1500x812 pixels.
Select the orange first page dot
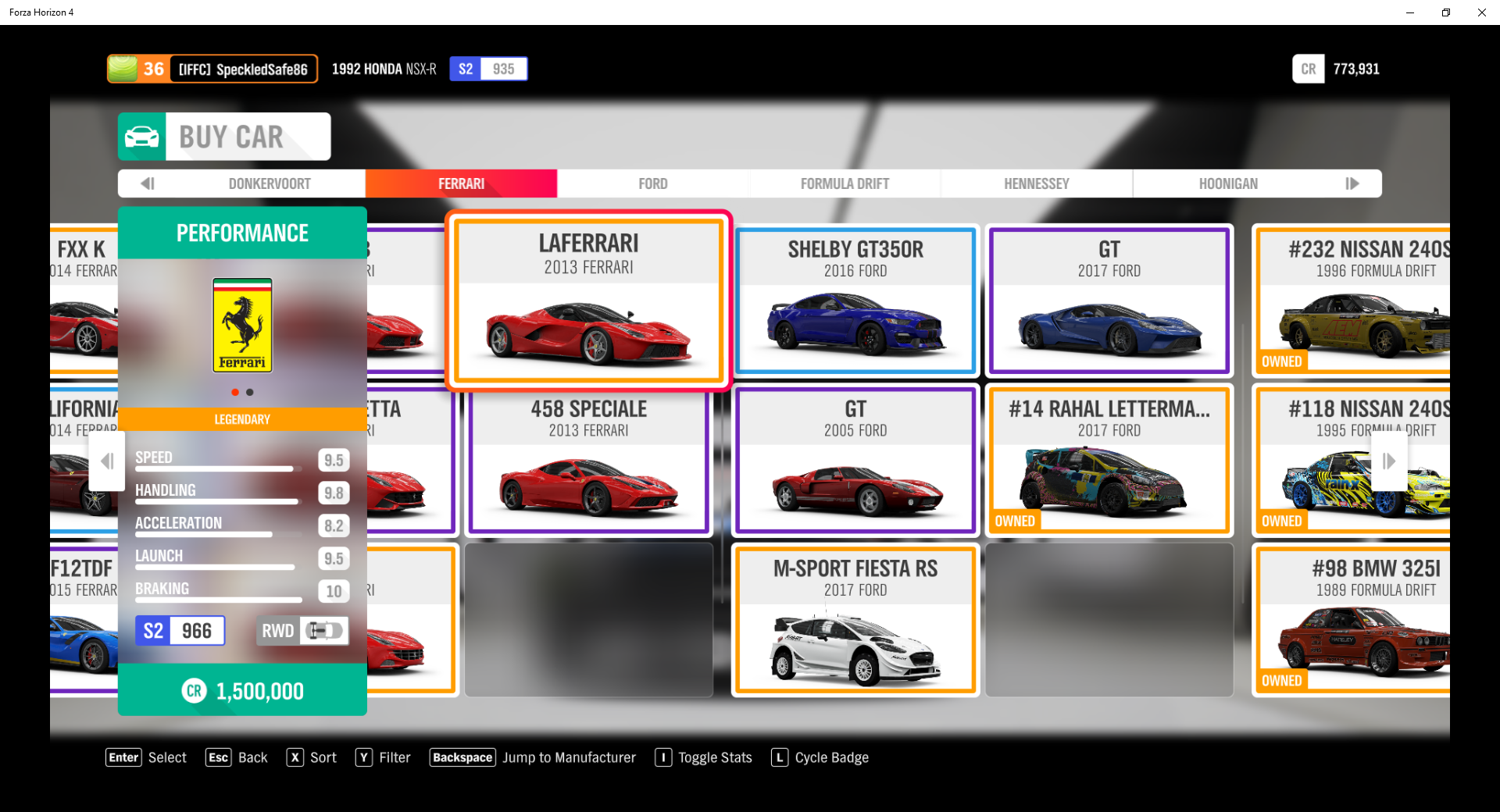click(235, 392)
